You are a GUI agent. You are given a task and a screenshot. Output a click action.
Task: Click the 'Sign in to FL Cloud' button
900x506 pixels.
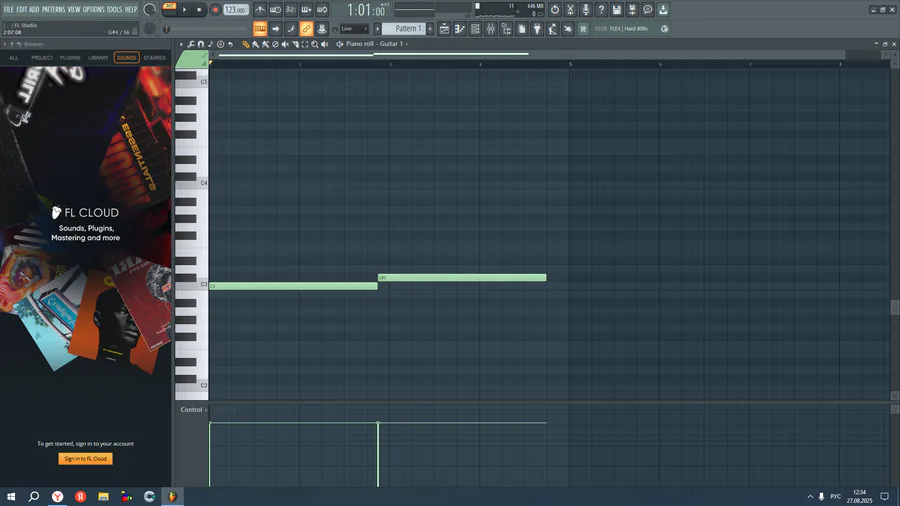pos(86,458)
